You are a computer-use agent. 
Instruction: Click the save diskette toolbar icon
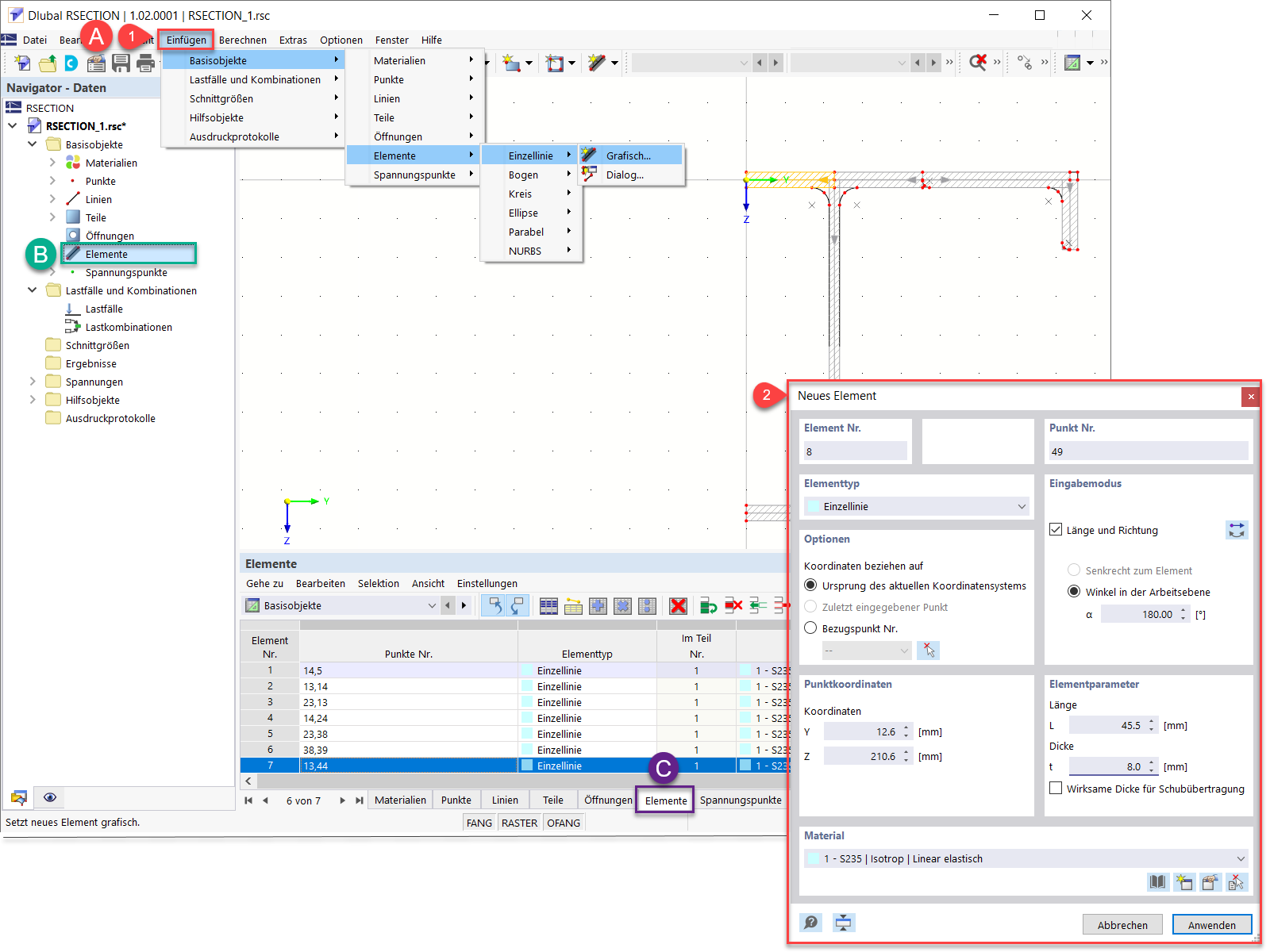(x=121, y=63)
